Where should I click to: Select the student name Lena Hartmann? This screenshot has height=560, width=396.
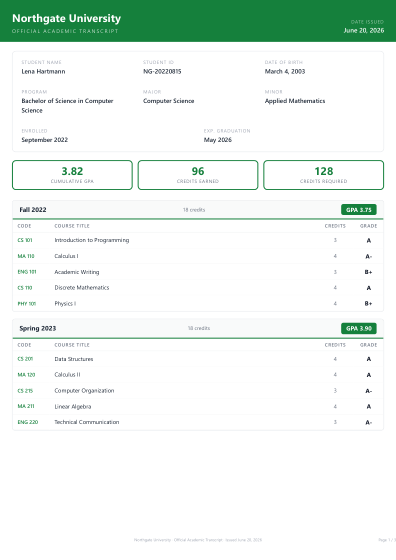[x=43, y=71]
